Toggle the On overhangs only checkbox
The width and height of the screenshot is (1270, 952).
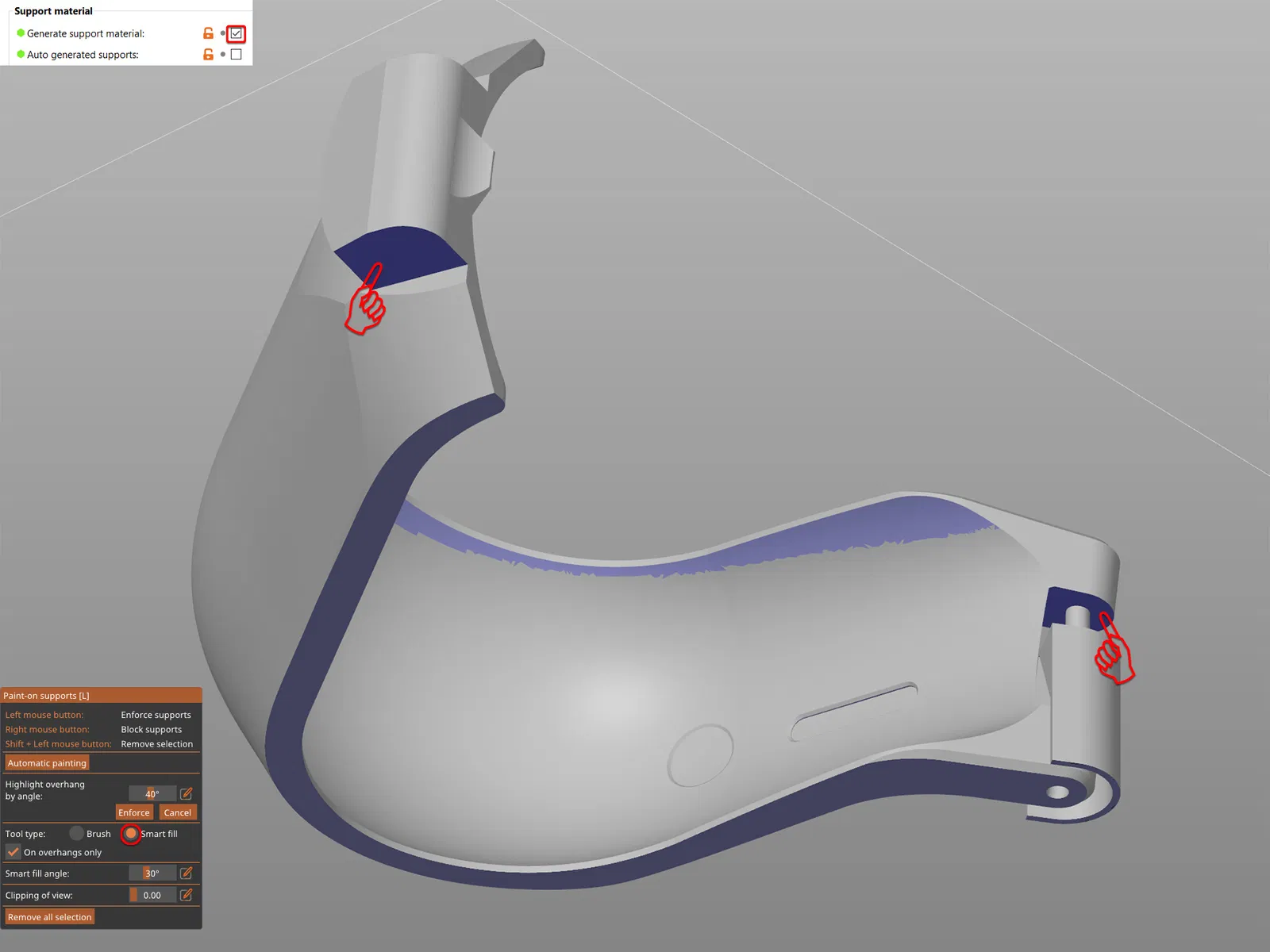13,852
